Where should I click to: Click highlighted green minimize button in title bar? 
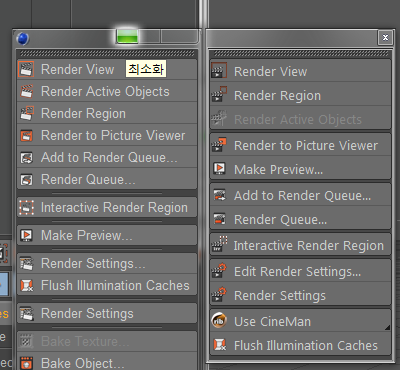click(x=127, y=36)
